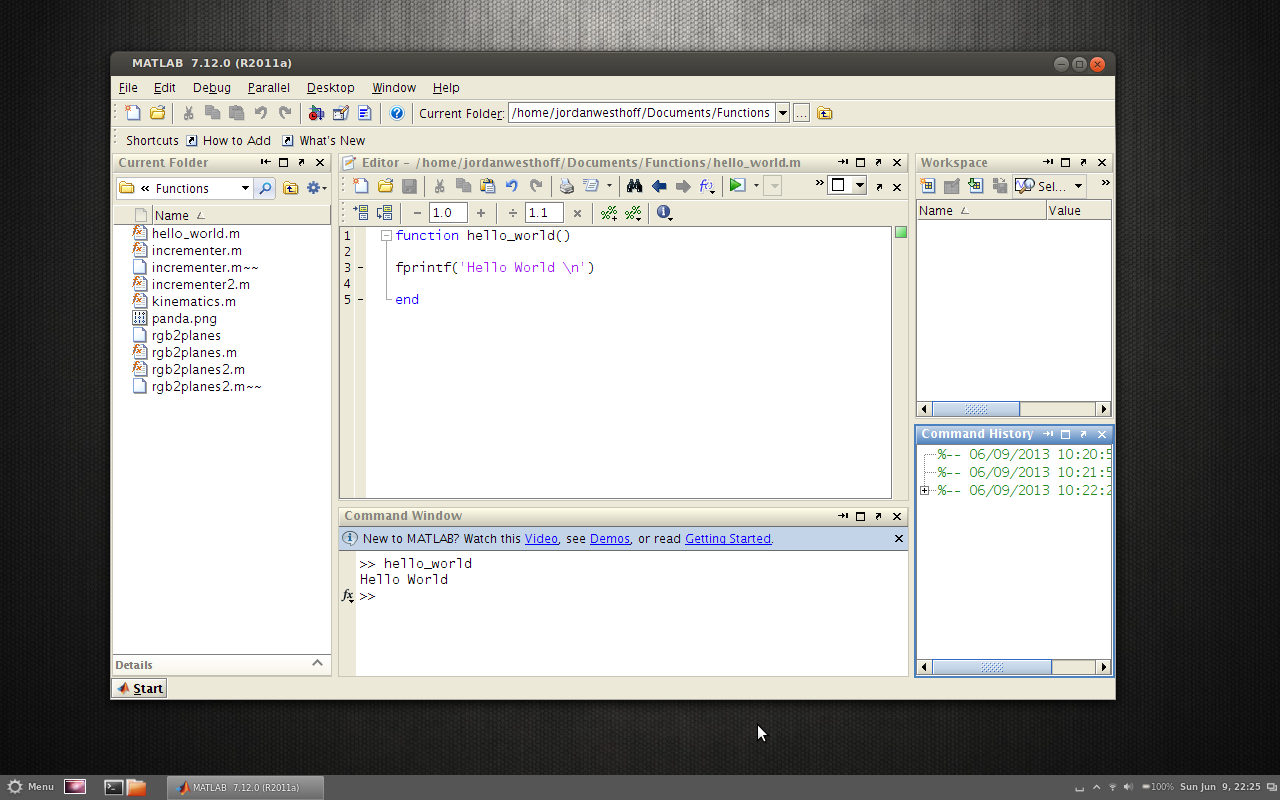Click browse for folder ellipsis button

click(801, 113)
